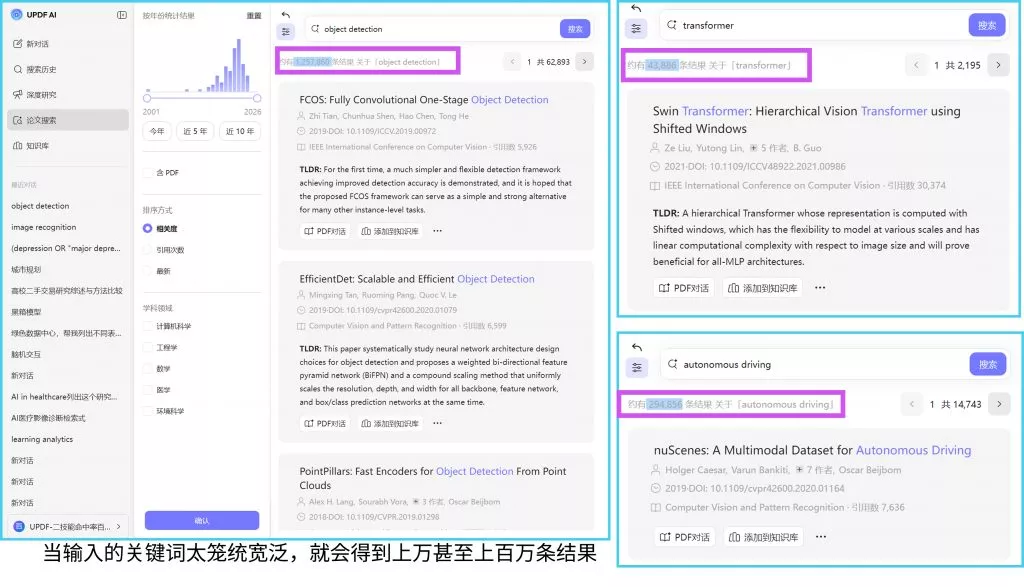This screenshot has width=1024, height=587.
Task: Open the 新对话 new chat icon
Action: [x=18, y=44]
